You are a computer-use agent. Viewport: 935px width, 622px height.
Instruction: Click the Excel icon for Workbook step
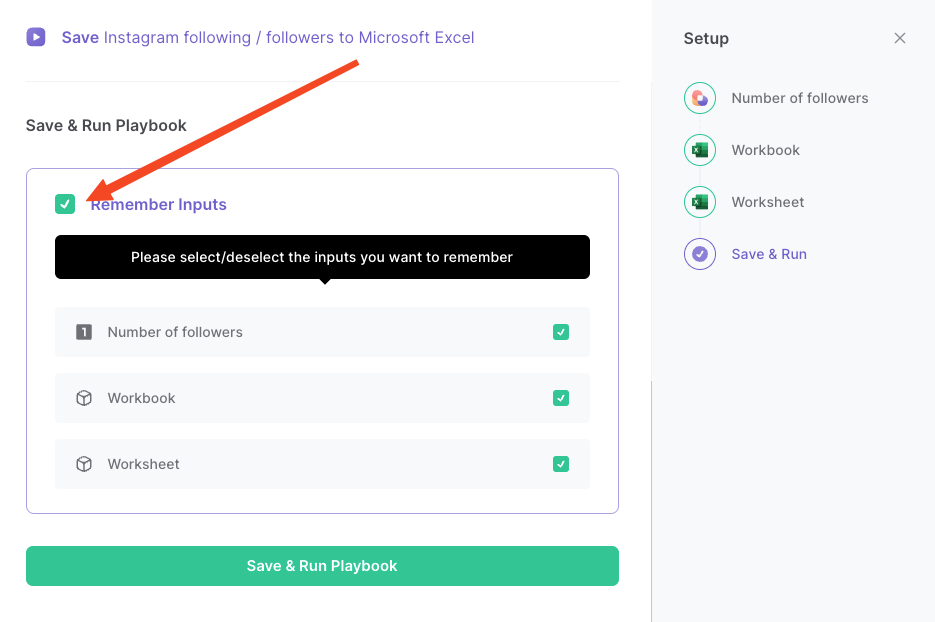pyautogui.click(x=699, y=150)
